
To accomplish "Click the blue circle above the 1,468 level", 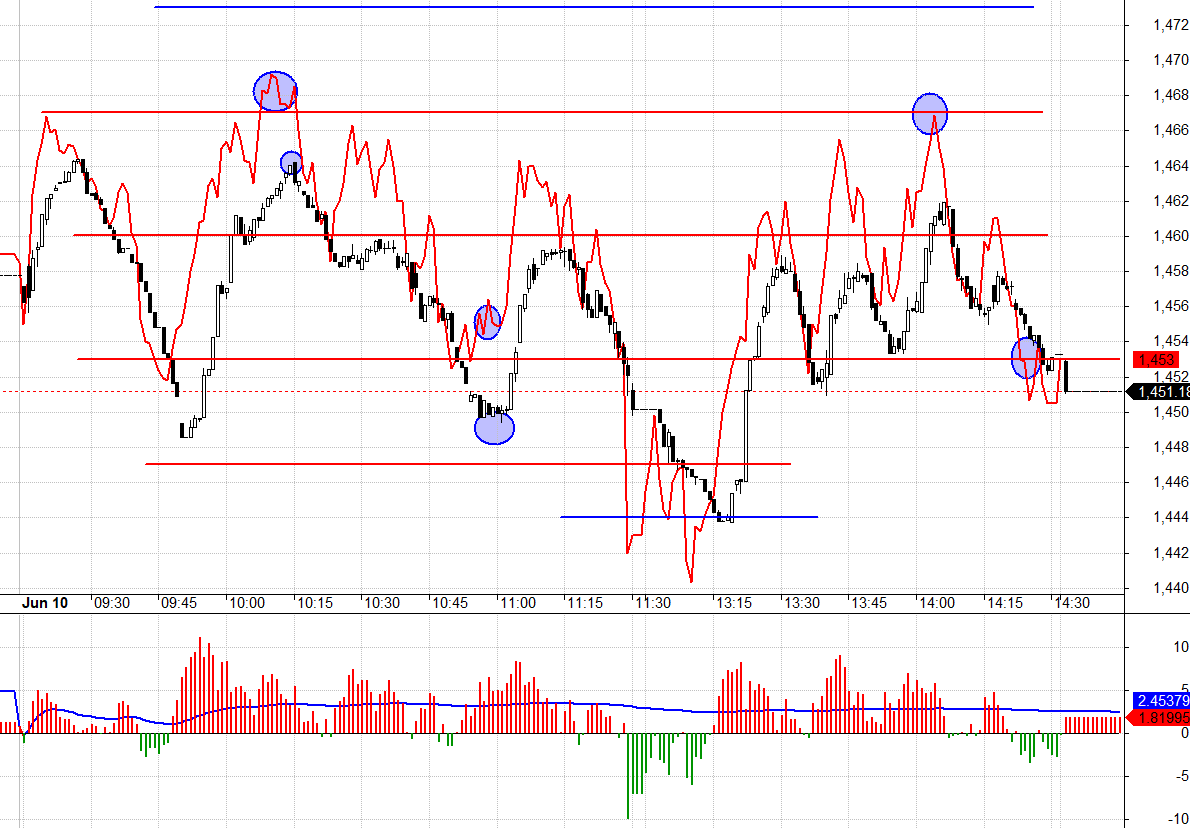I will (x=275, y=91).
